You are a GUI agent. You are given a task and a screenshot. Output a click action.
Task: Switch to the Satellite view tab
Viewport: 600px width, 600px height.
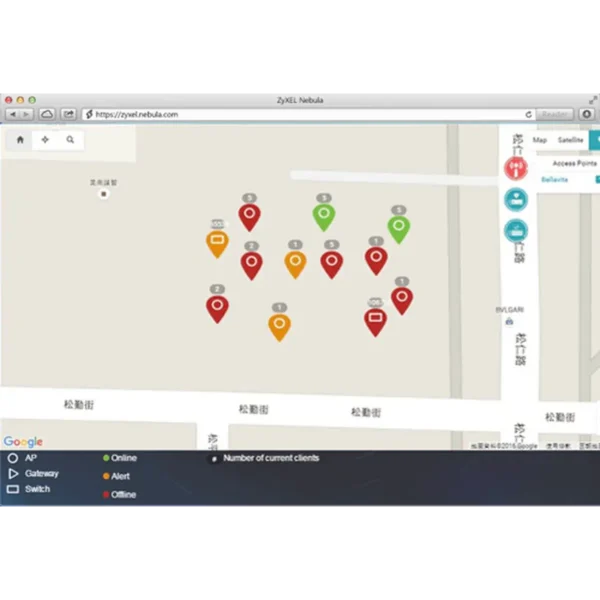point(570,140)
